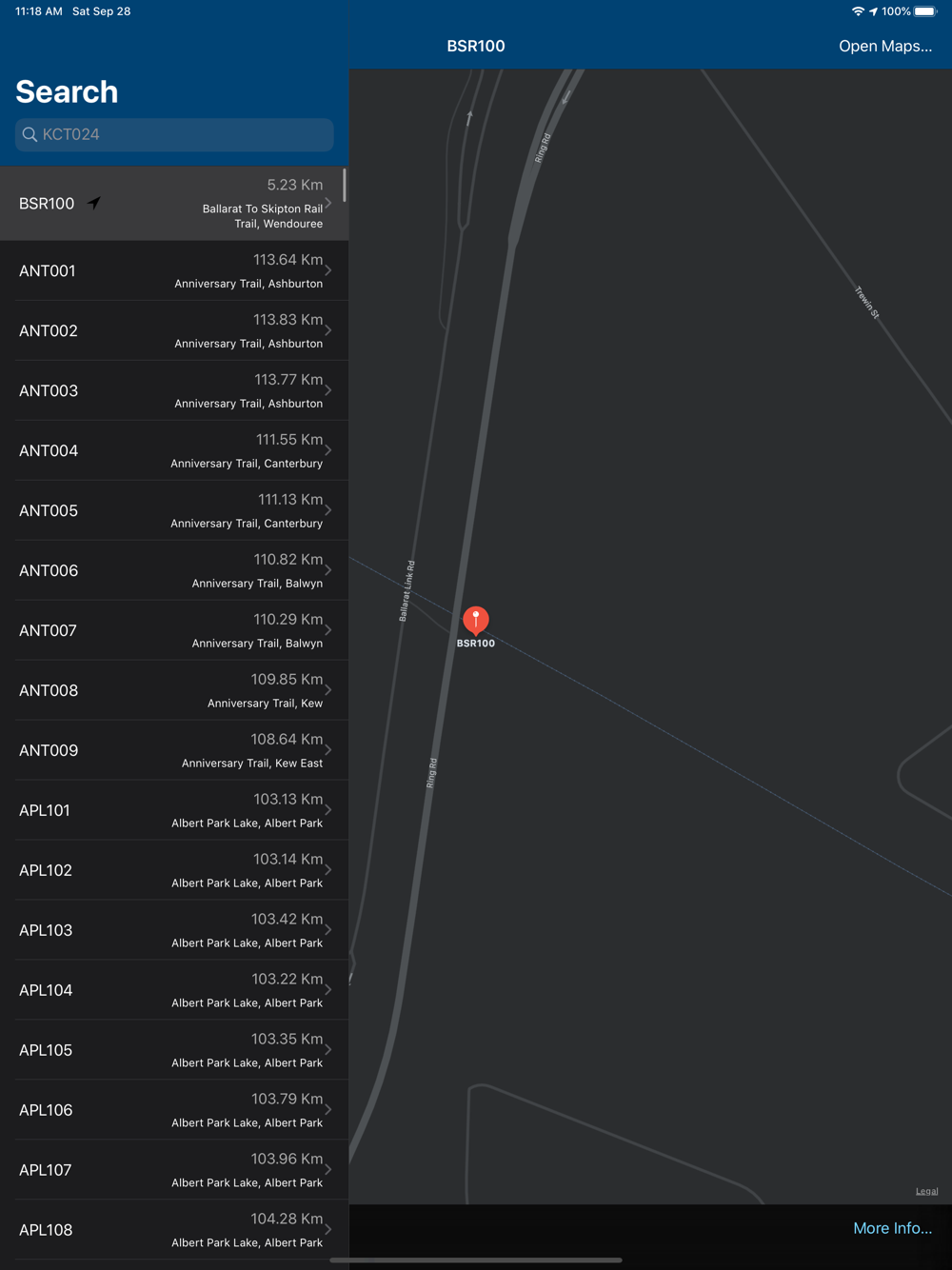The width and height of the screenshot is (952, 1270).
Task: Click the home indicator bar
Action: coord(476,1260)
